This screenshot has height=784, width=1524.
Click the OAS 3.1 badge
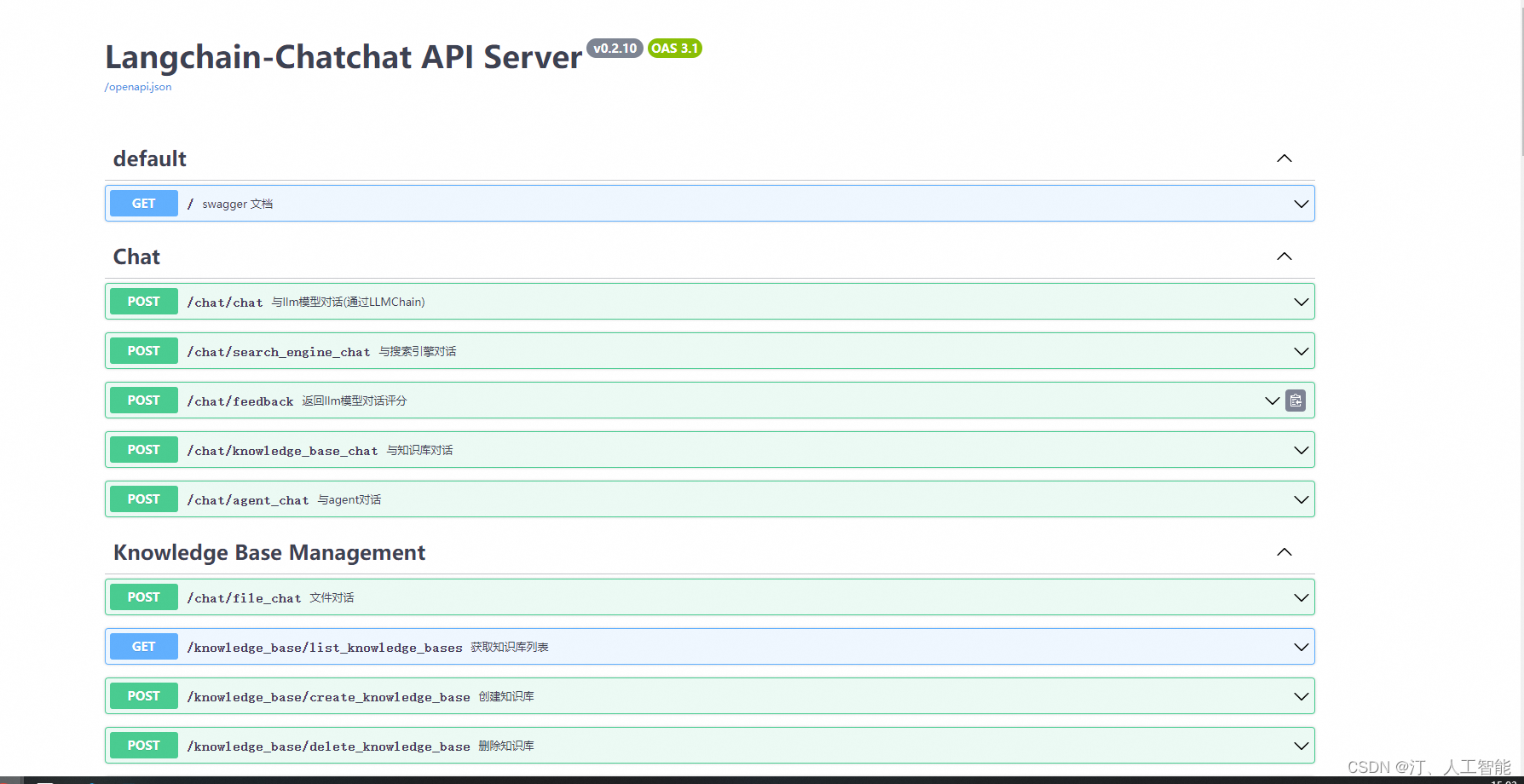click(674, 49)
